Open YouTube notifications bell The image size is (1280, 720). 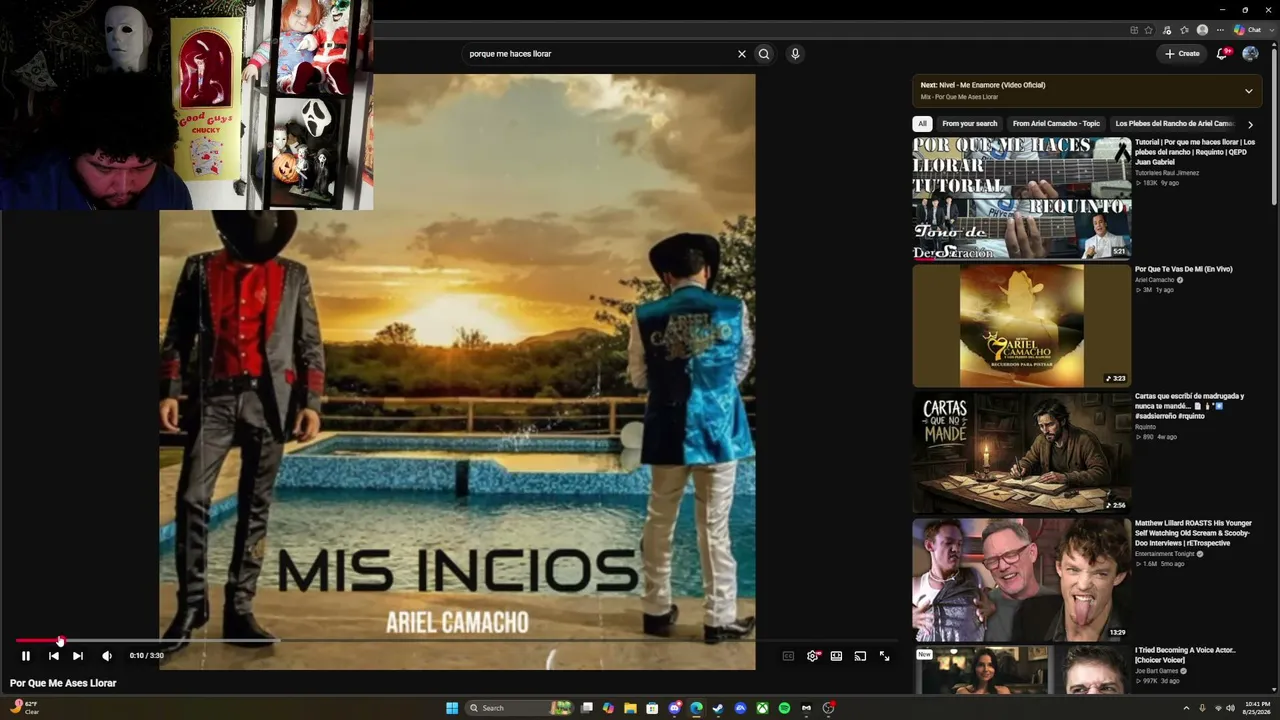[1222, 54]
